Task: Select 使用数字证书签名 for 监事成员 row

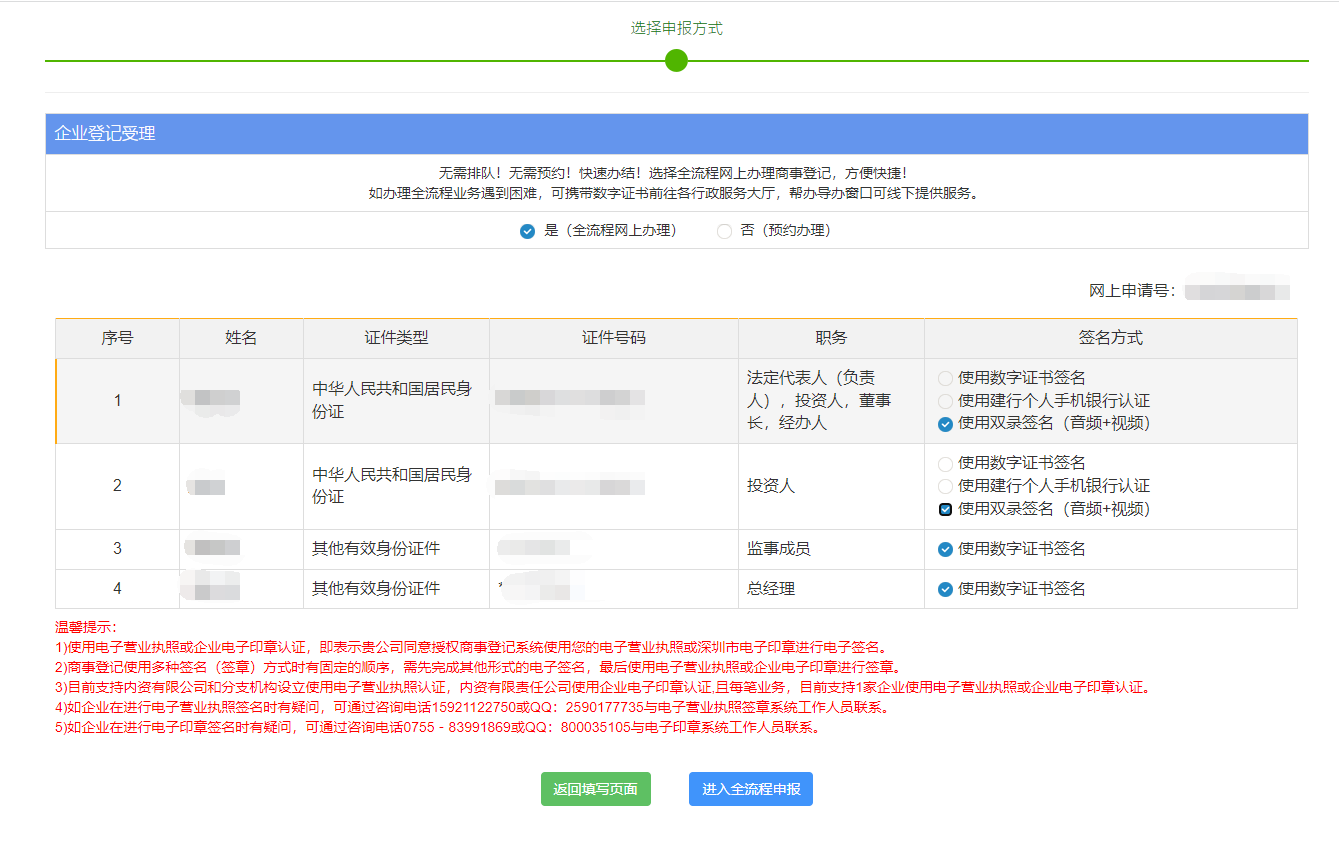Action: [945, 549]
